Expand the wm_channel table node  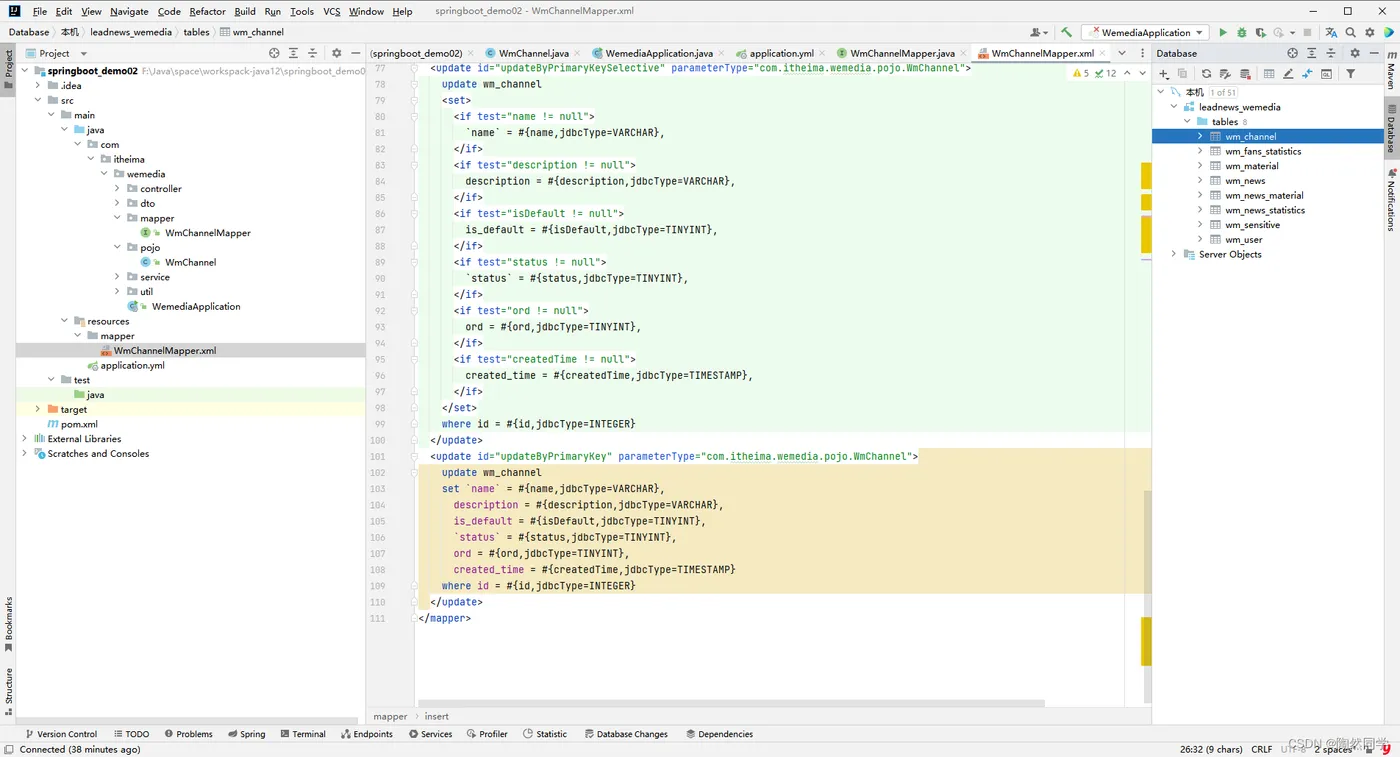coord(1200,136)
